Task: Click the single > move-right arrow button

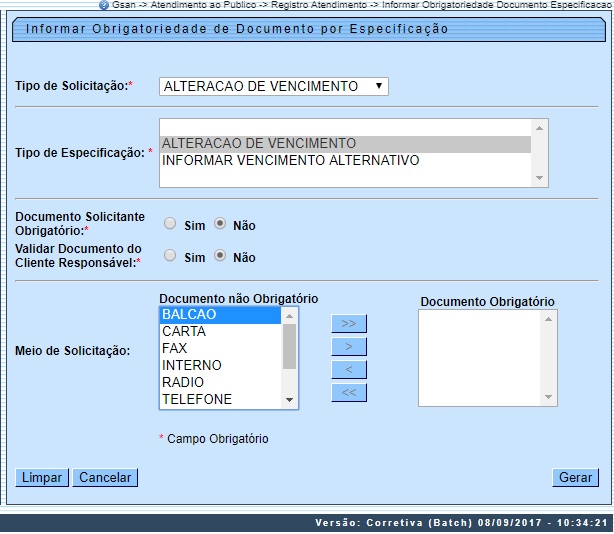Action: (x=349, y=346)
